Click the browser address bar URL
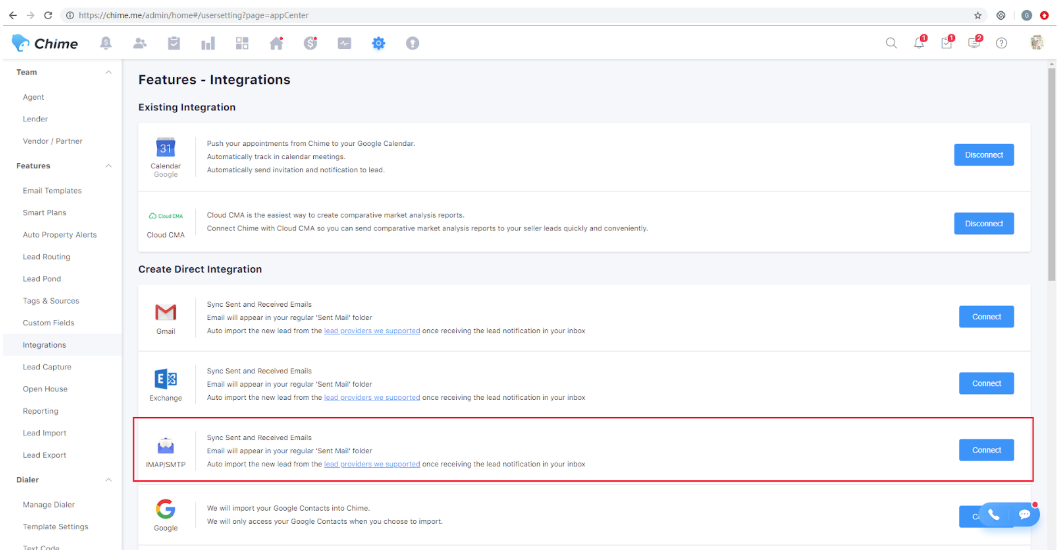Image resolution: width=1060 pixels, height=551 pixels. click(x=300, y=15)
